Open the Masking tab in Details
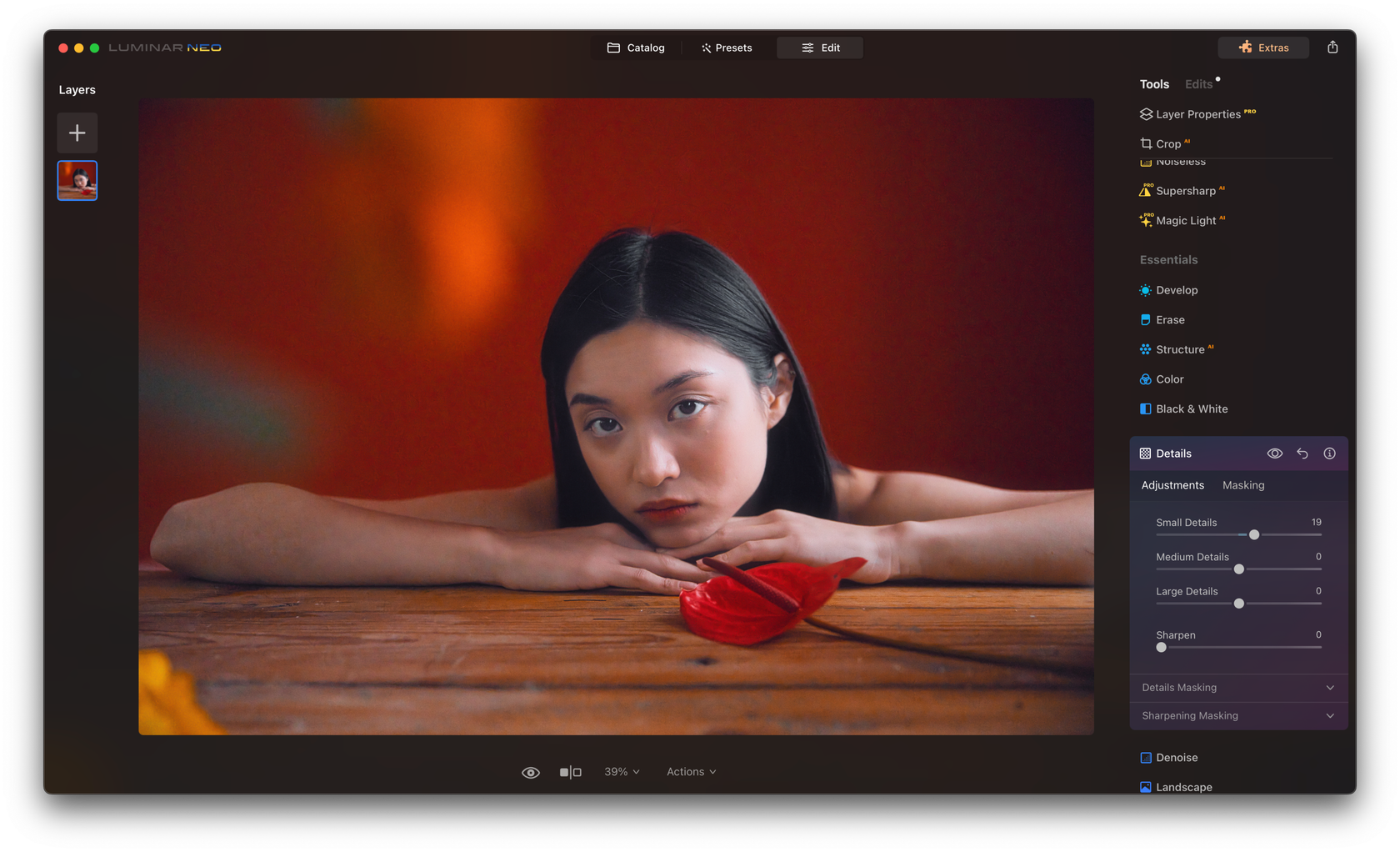Screen dimensions: 1400x852 pyautogui.click(x=1243, y=484)
